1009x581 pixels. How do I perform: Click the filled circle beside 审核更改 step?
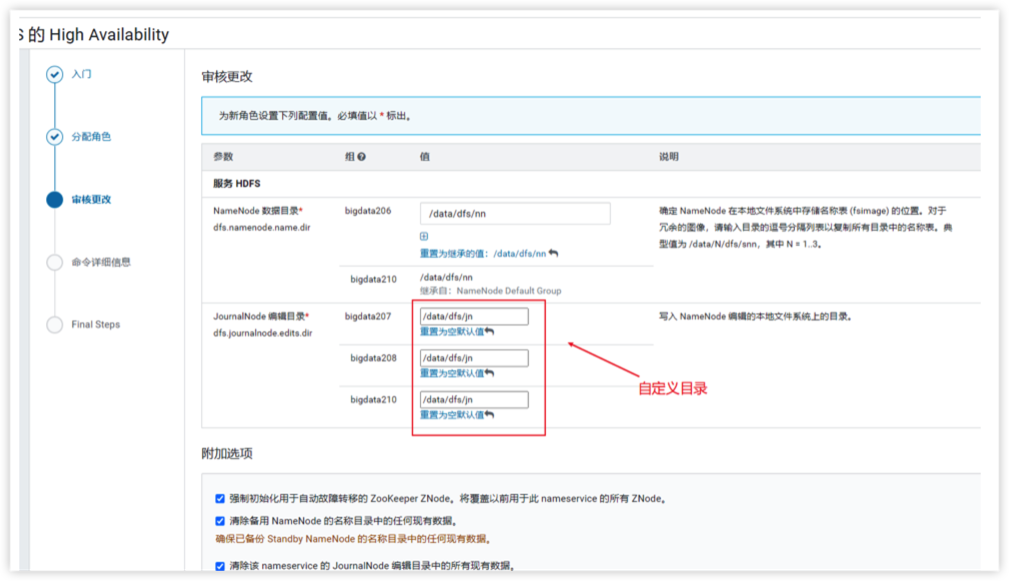pos(54,199)
